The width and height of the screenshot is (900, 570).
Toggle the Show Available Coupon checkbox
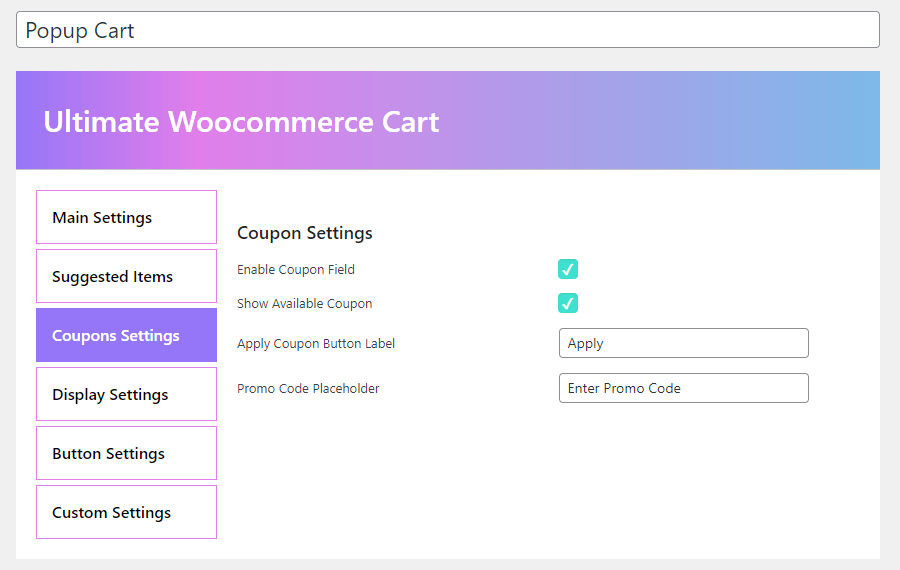(568, 303)
